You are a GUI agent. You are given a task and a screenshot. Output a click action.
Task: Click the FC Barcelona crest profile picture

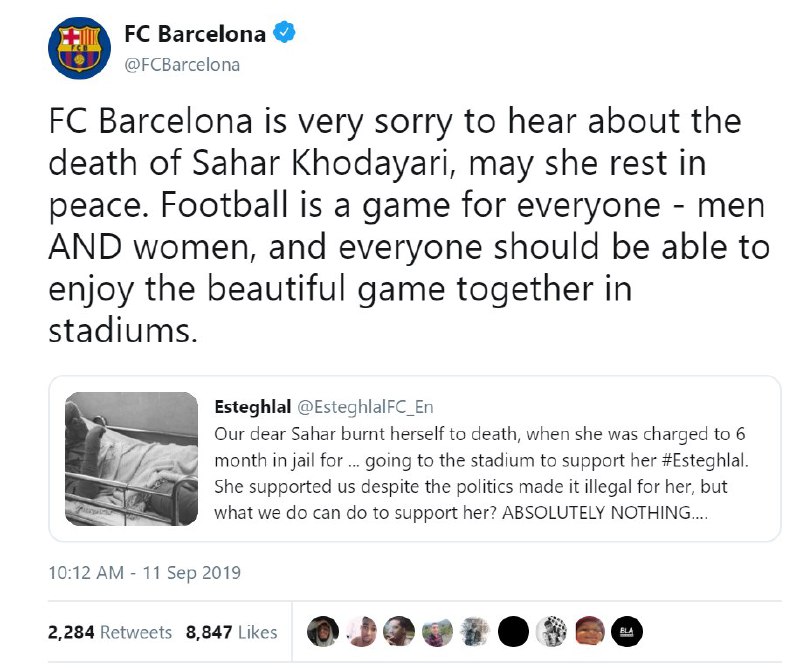[x=78, y=47]
